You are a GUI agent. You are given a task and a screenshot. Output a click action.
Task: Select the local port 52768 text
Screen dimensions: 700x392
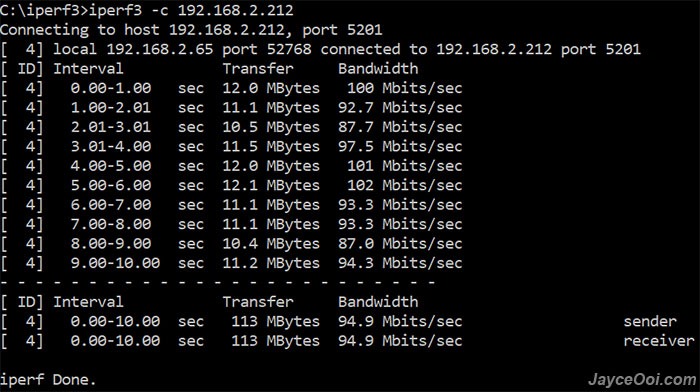pyautogui.click(x=267, y=49)
